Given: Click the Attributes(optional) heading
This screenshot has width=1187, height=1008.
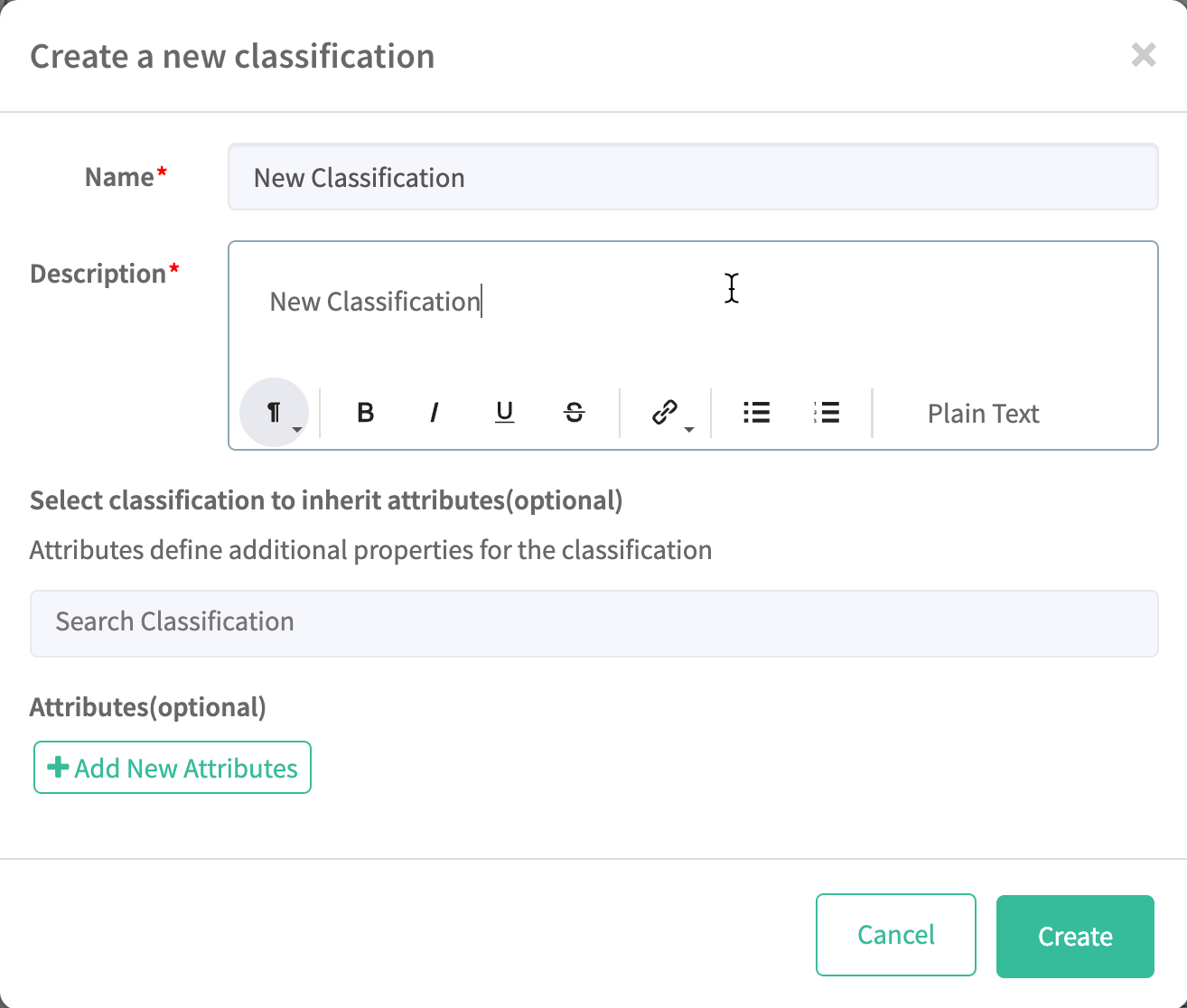Looking at the screenshot, I should [x=148, y=707].
